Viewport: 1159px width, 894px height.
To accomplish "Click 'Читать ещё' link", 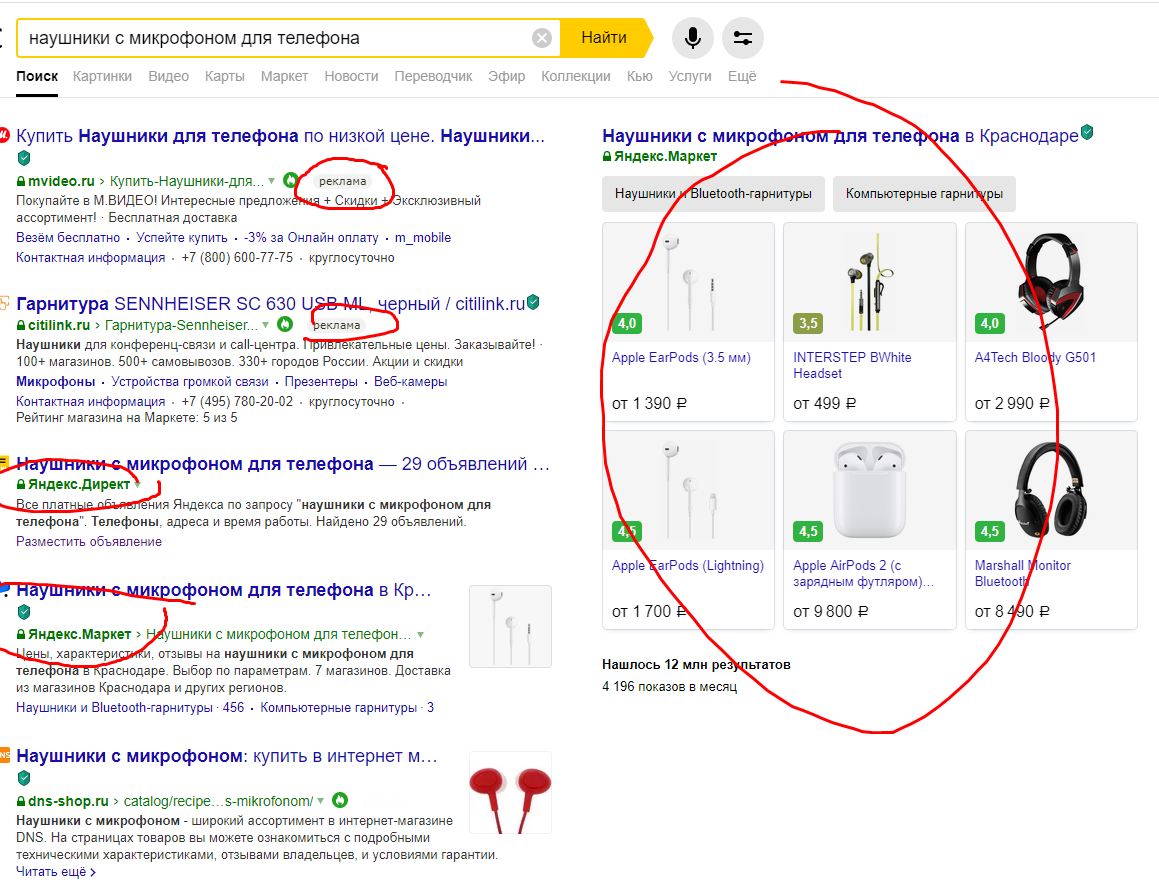I will tap(56, 872).
